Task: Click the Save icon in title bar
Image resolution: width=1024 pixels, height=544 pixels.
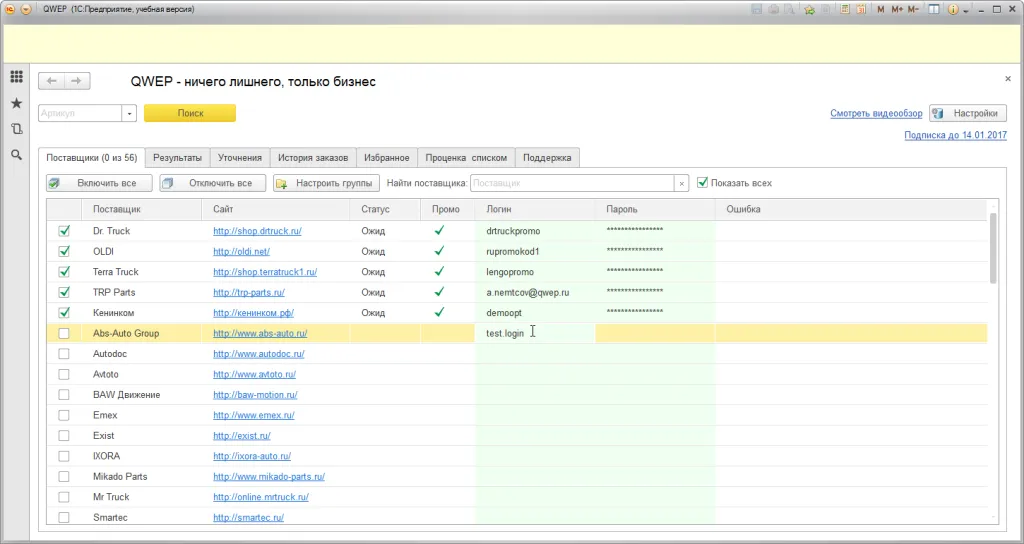Action: point(756,9)
